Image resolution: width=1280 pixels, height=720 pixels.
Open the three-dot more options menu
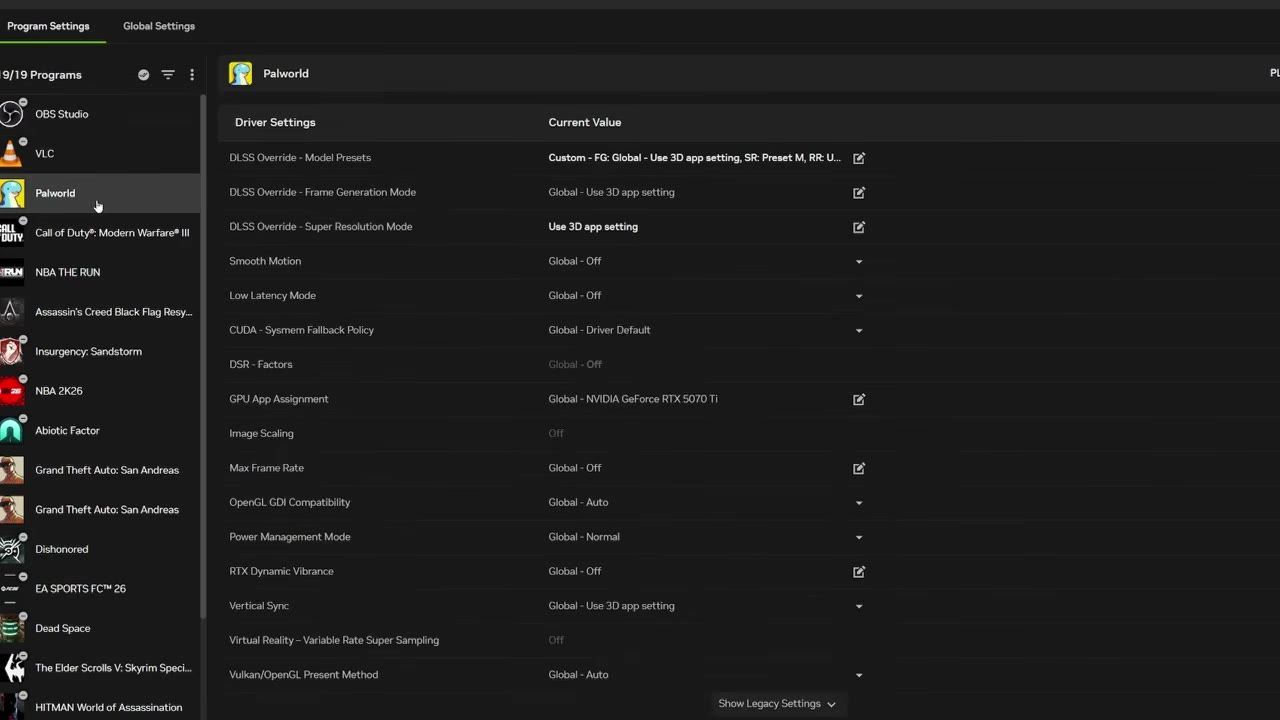coord(192,75)
